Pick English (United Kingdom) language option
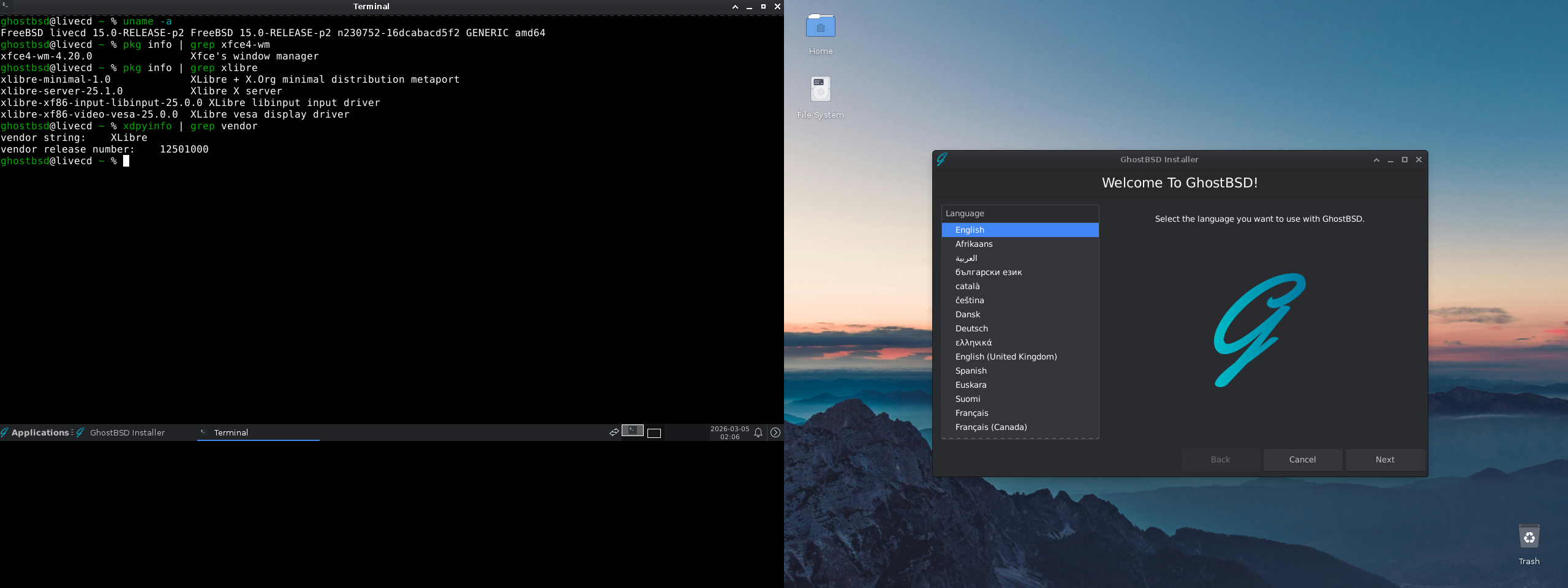The image size is (1568, 588). point(1006,356)
